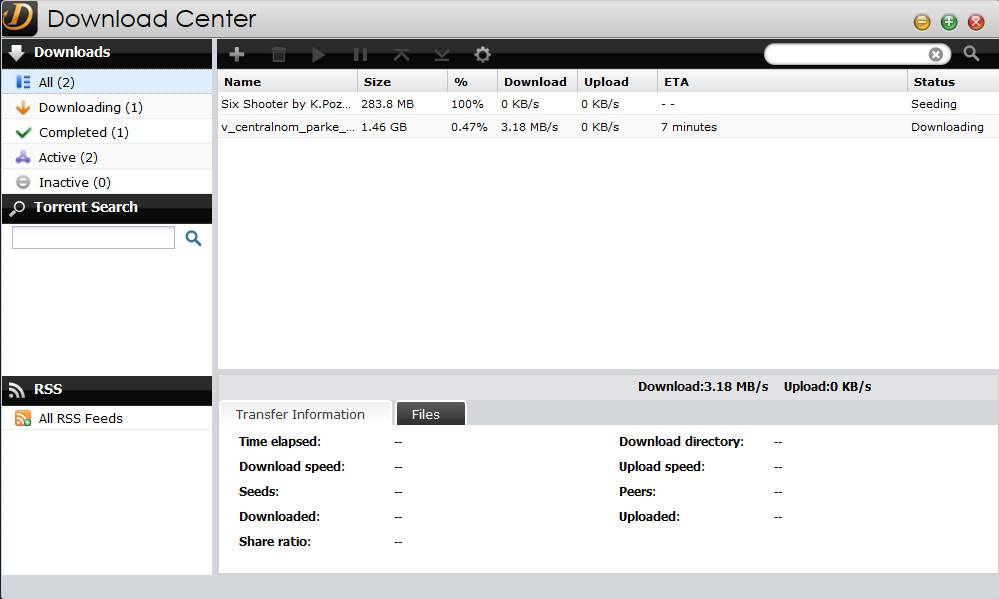This screenshot has width=999, height=599.
Task: Click the add download plus icon
Action: pos(237,55)
